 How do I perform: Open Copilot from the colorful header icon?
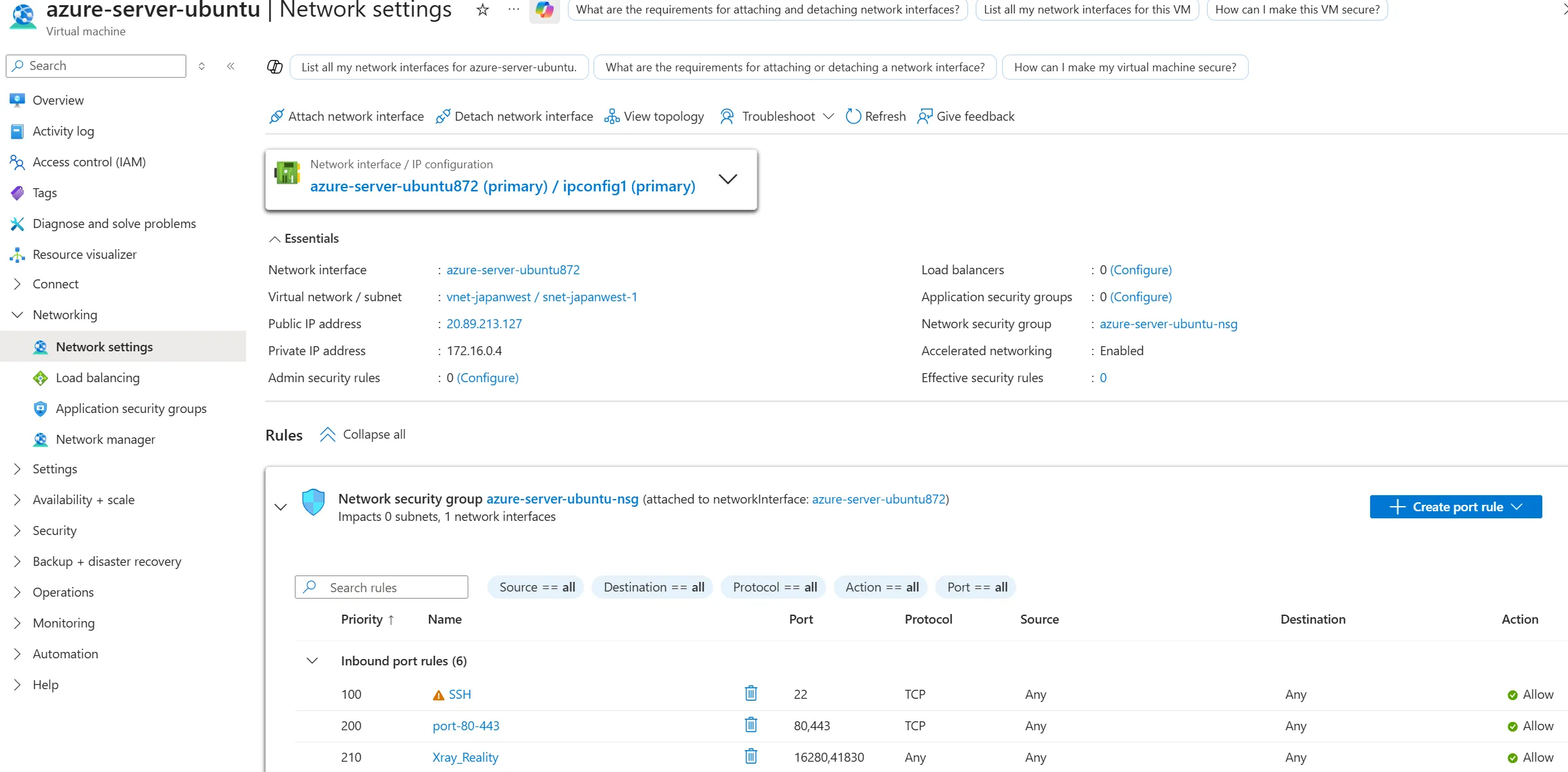coord(544,10)
